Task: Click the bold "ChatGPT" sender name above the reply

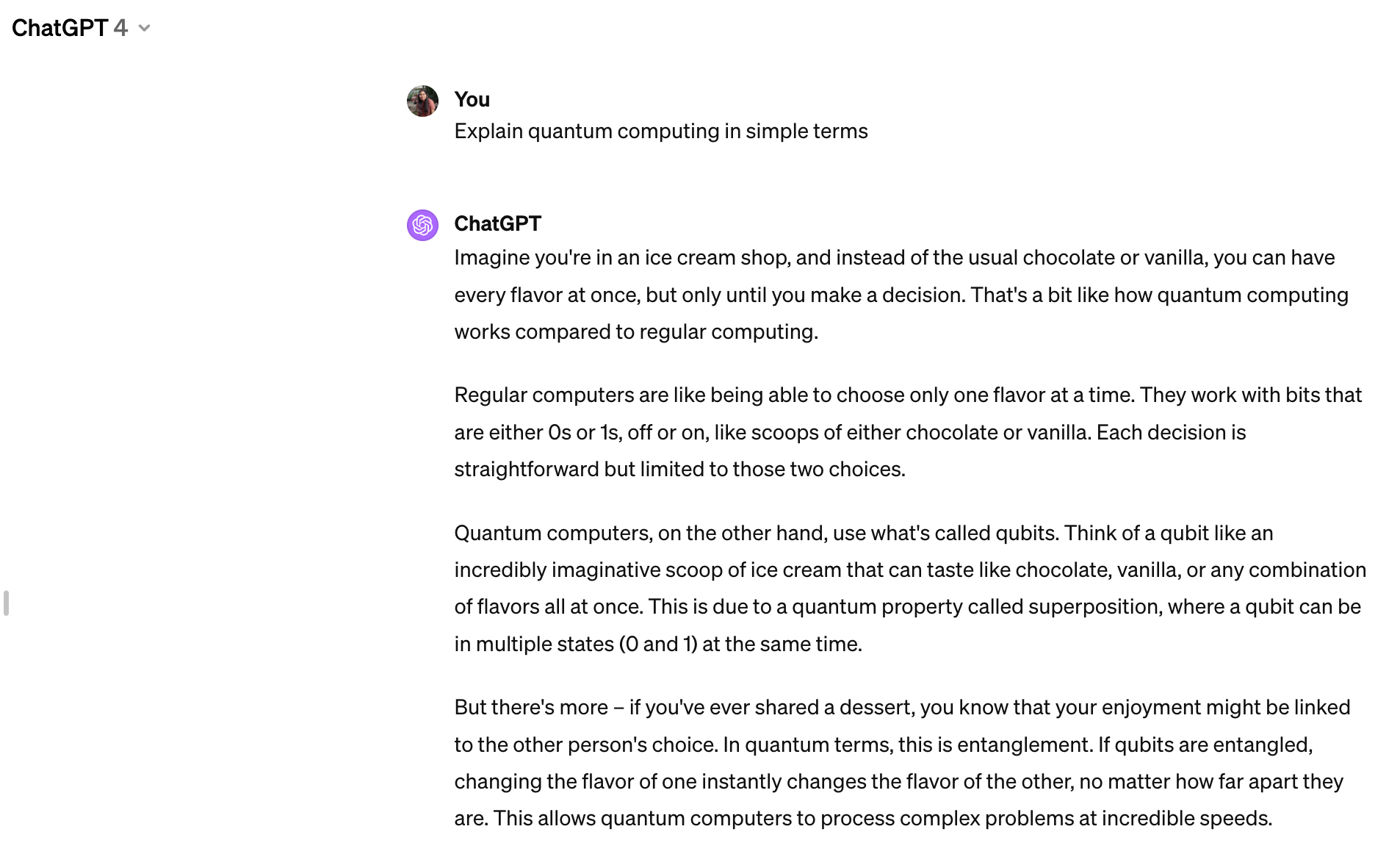Action: point(497,223)
